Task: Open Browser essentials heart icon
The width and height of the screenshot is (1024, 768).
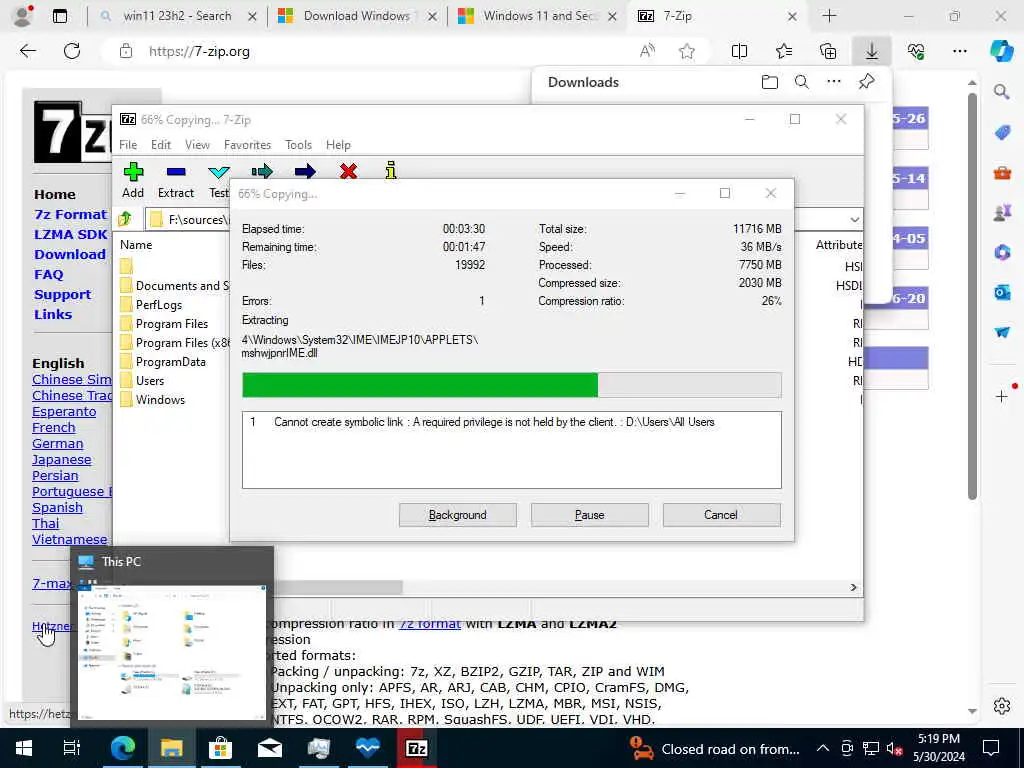Action: 916,51
